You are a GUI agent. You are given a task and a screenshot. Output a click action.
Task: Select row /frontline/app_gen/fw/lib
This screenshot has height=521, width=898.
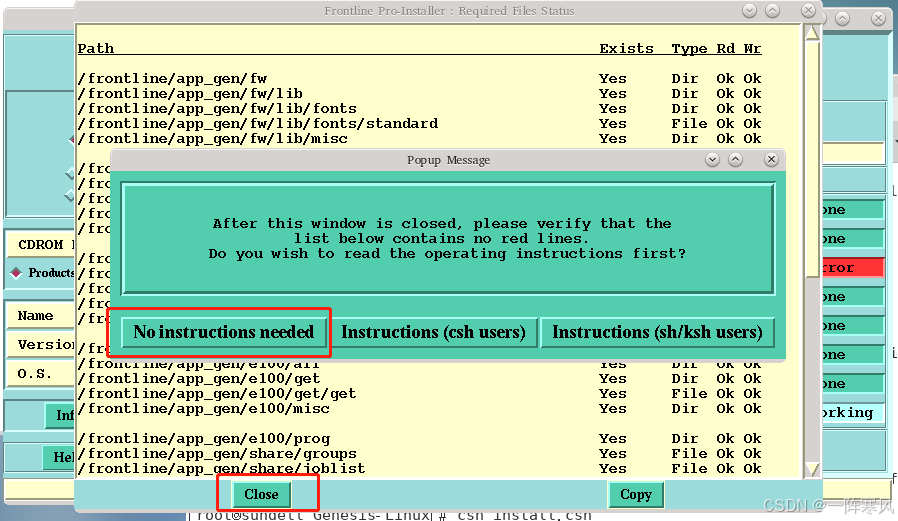click(x=419, y=94)
